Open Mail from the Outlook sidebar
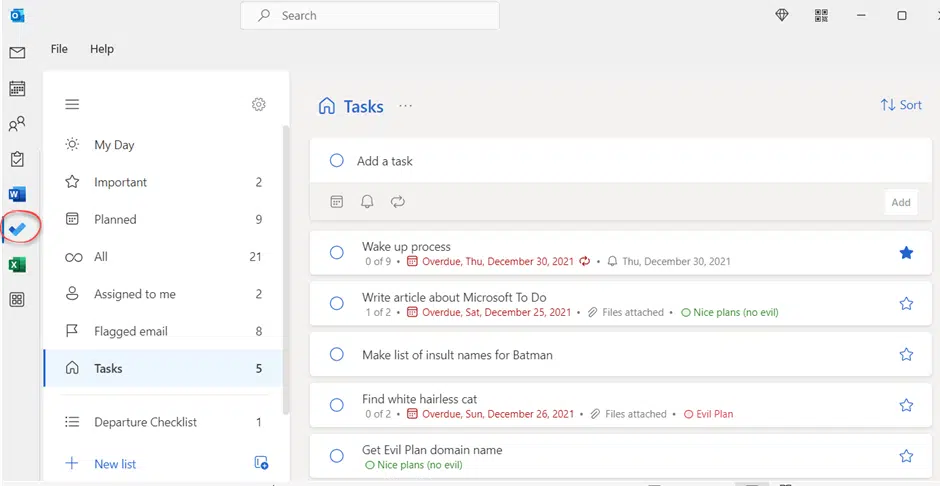Image resolution: width=940 pixels, height=486 pixels. [17, 53]
